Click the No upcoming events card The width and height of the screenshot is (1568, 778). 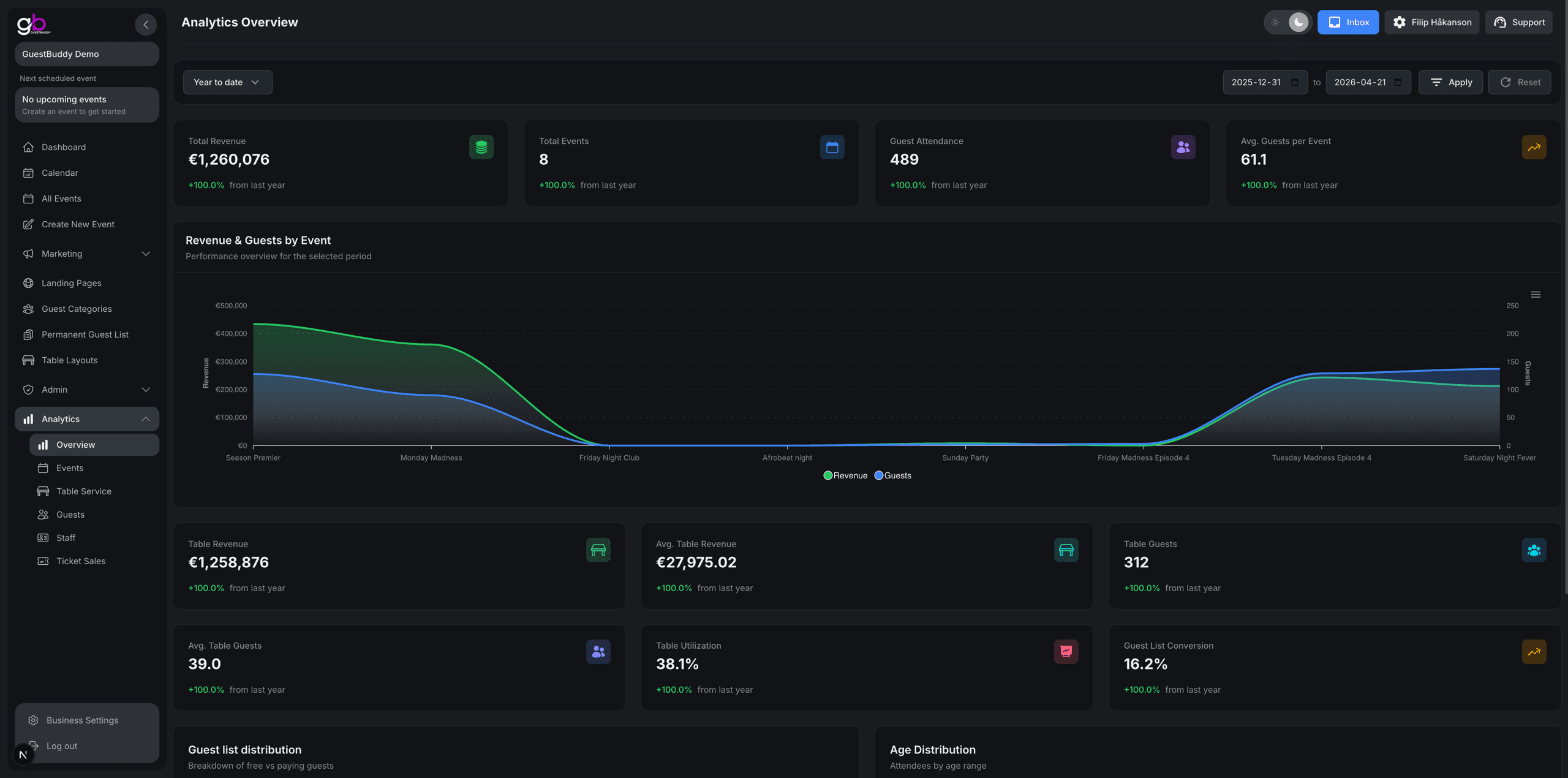(x=86, y=105)
